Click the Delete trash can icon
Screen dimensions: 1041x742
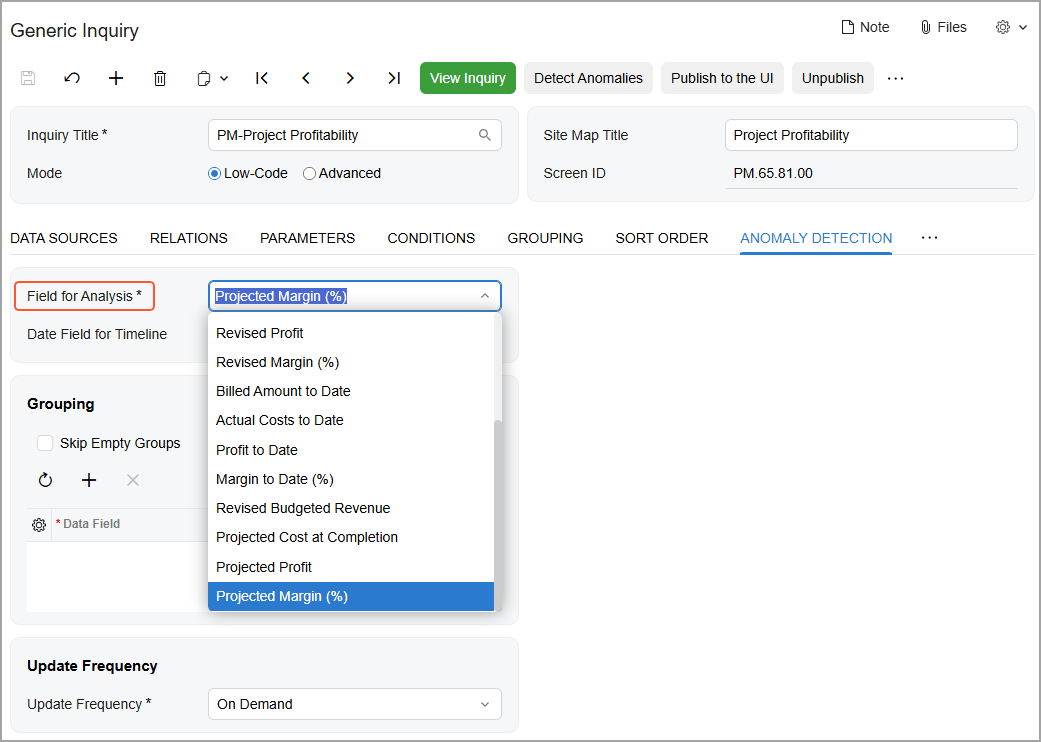160,78
